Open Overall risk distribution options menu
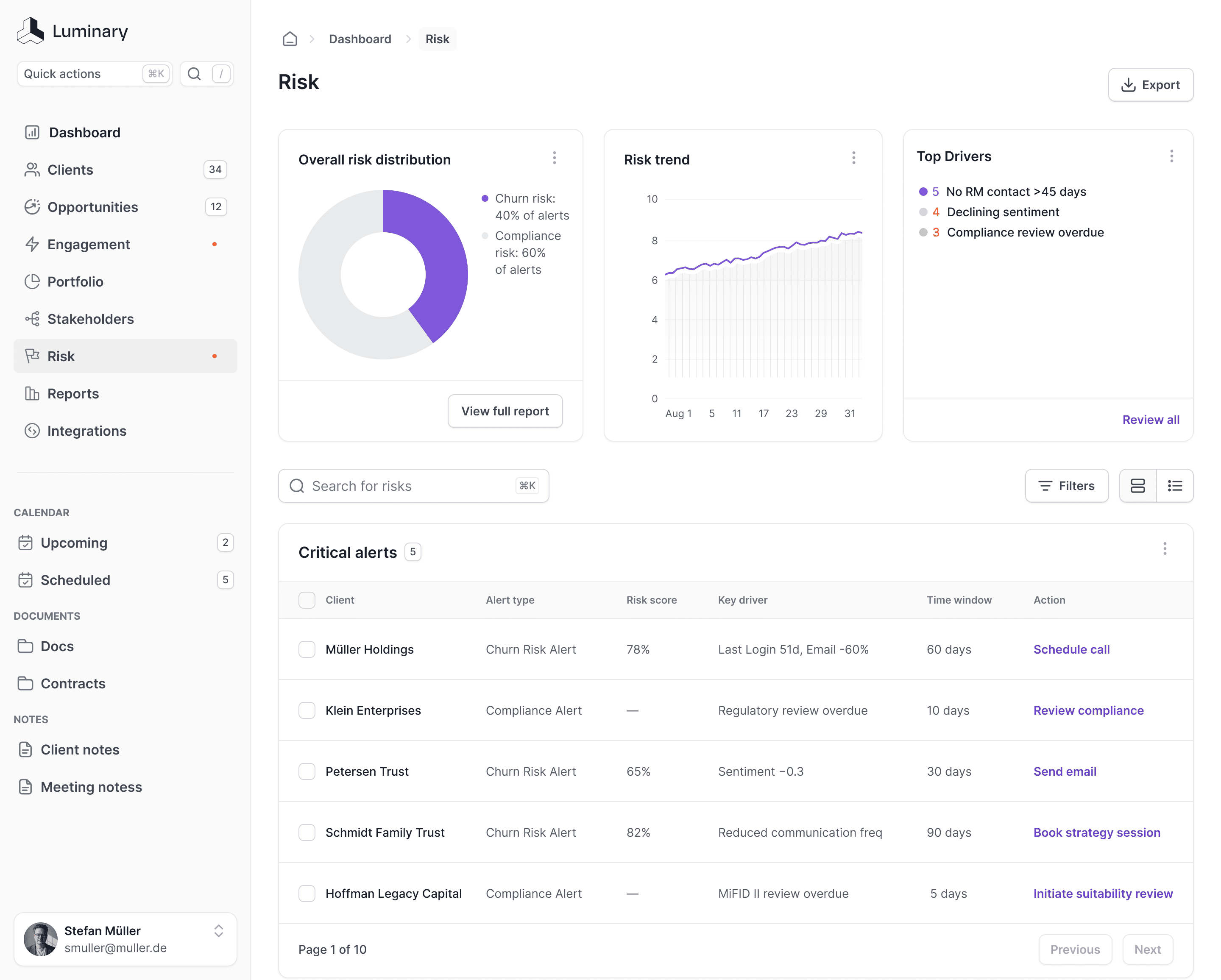This screenshot has height=980, width=1221. pyautogui.click(x=554, y=158)
